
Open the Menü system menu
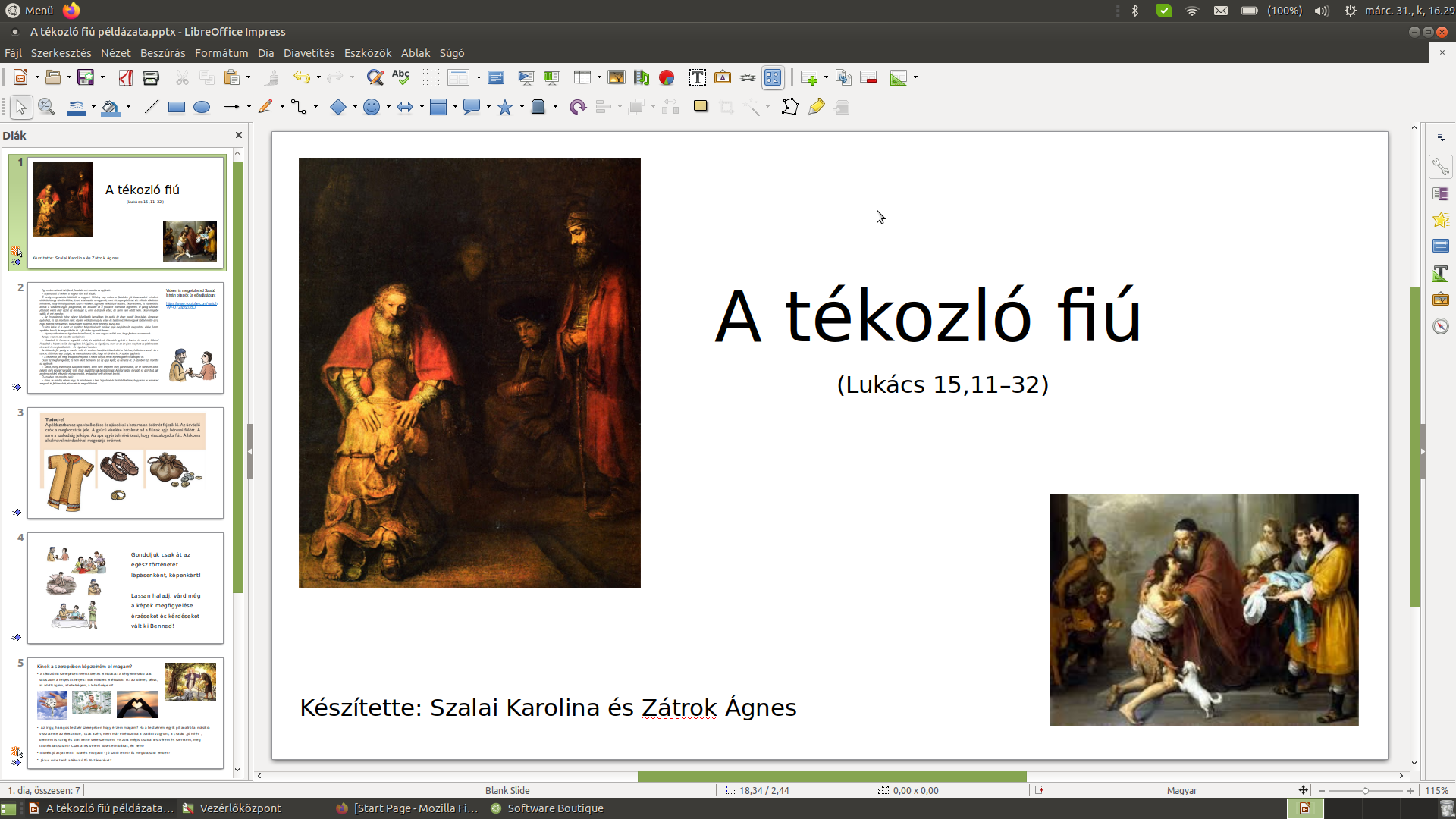coord(30,11)
